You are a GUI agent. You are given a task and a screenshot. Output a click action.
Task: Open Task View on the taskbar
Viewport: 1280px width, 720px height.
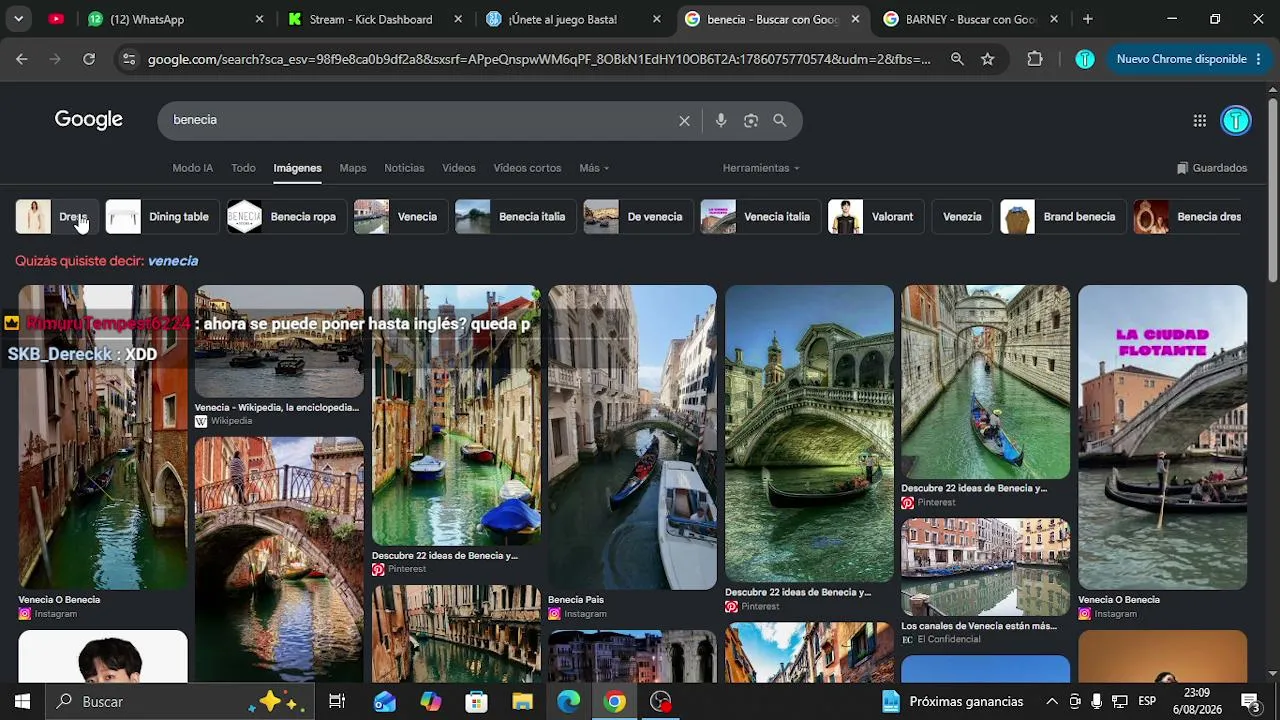[x=337, y=701]
